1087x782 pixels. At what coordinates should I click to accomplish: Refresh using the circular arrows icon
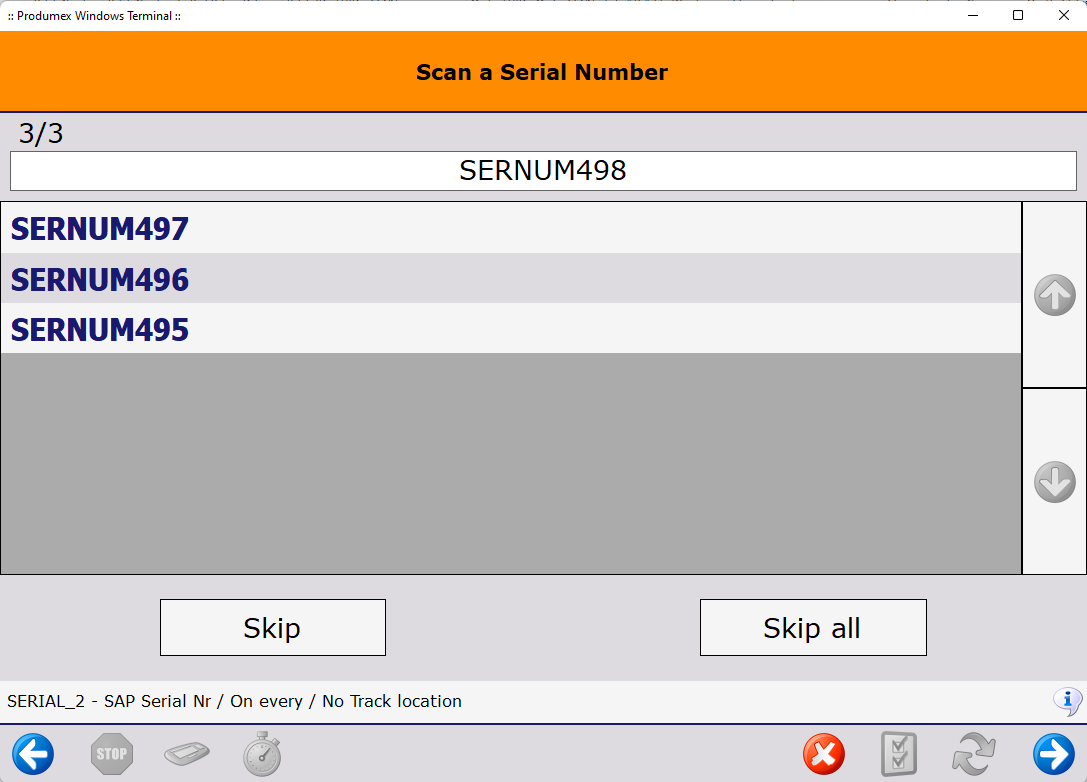pos(972,753)
